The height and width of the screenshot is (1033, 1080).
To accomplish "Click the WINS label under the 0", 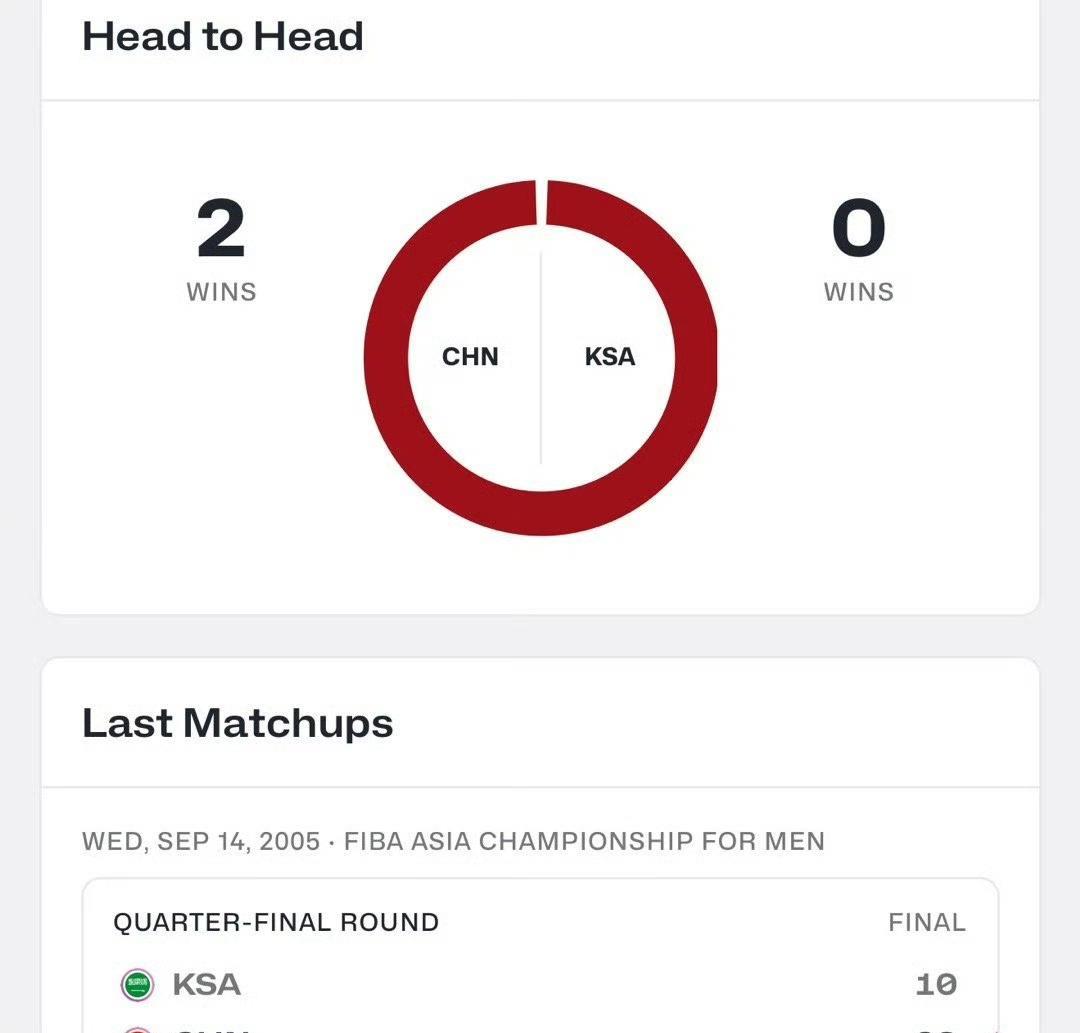I will (858, 292).
